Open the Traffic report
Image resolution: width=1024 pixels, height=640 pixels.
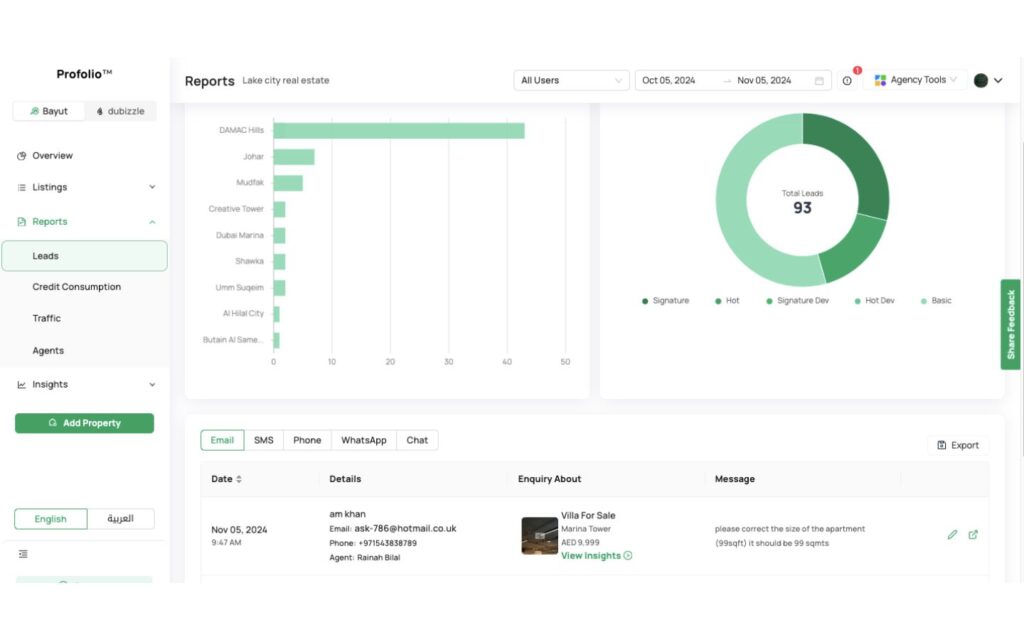(x=46, y=318)
